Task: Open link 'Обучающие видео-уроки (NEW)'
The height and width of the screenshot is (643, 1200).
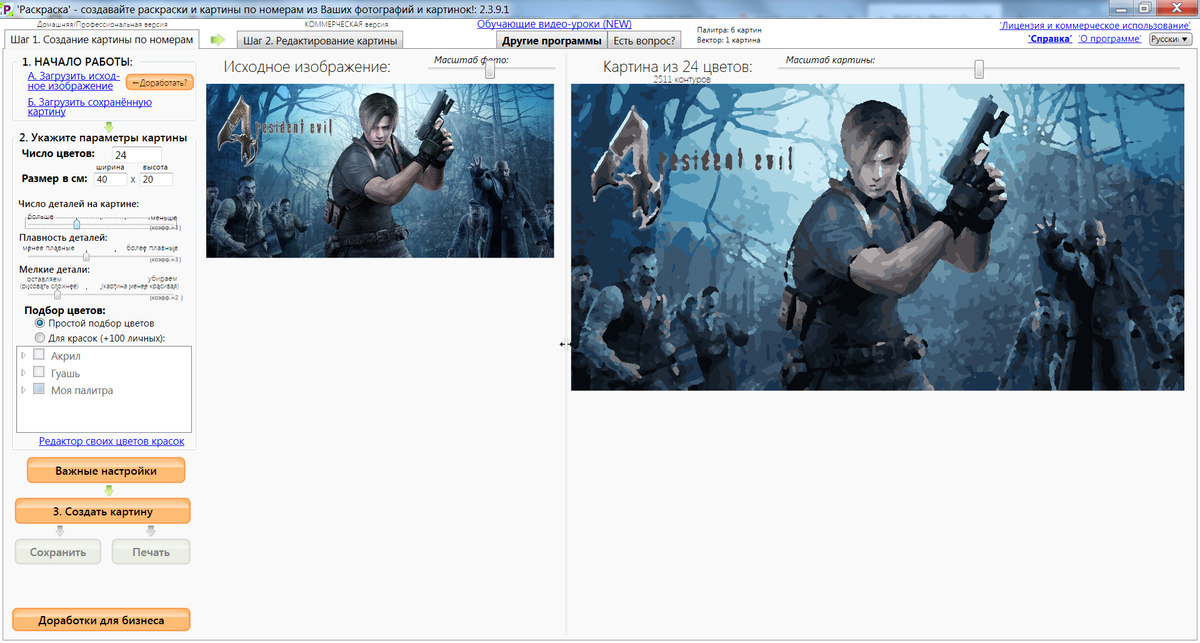Action: click(x=554, y=23)
